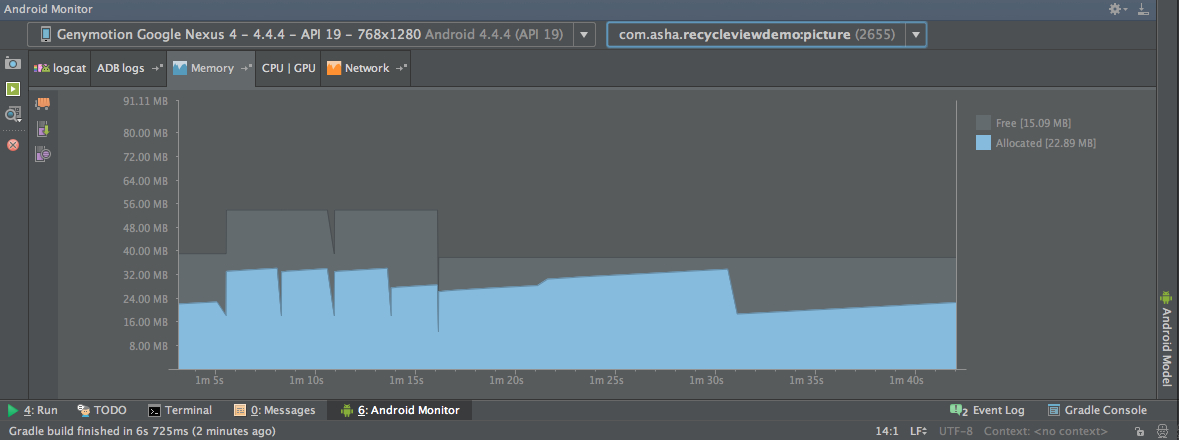Click the phone device icon in selector
The image size is (1179, 440).
tap(46, 35)
